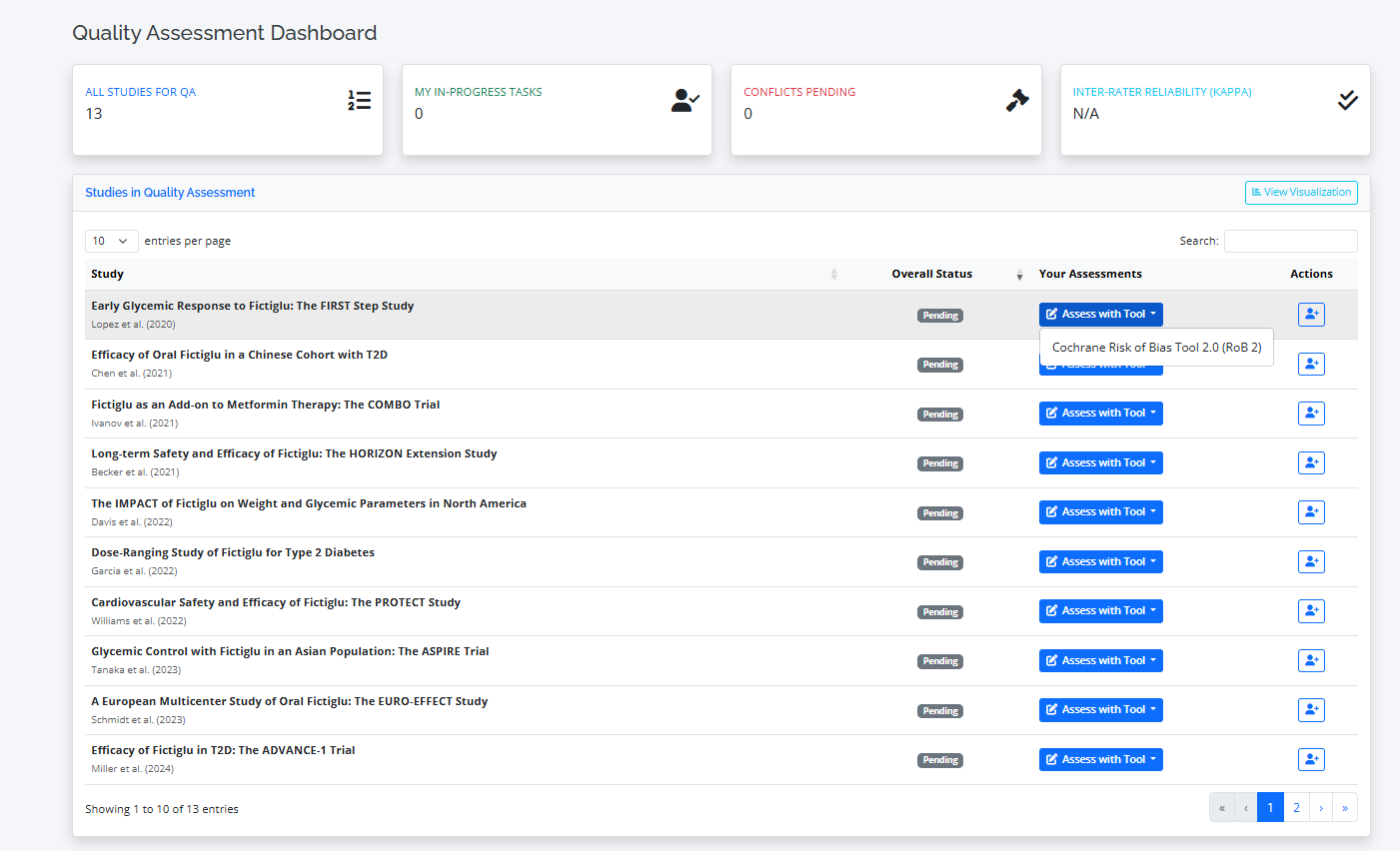Jump to last page using double-arrow
This screenshot has width=1400, height=851.
(x=1344, y=808)
